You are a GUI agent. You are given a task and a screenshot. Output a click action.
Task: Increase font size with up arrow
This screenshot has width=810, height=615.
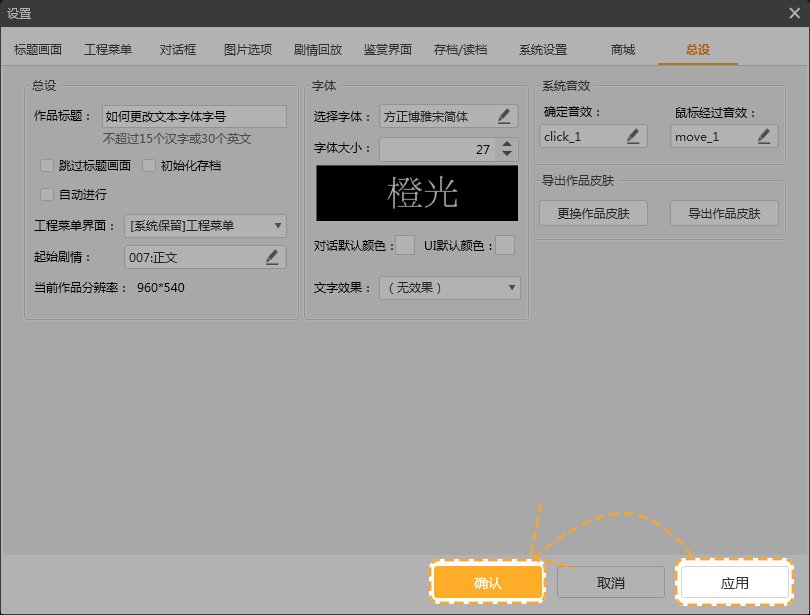pyautogui.click(x=507, y=143)
